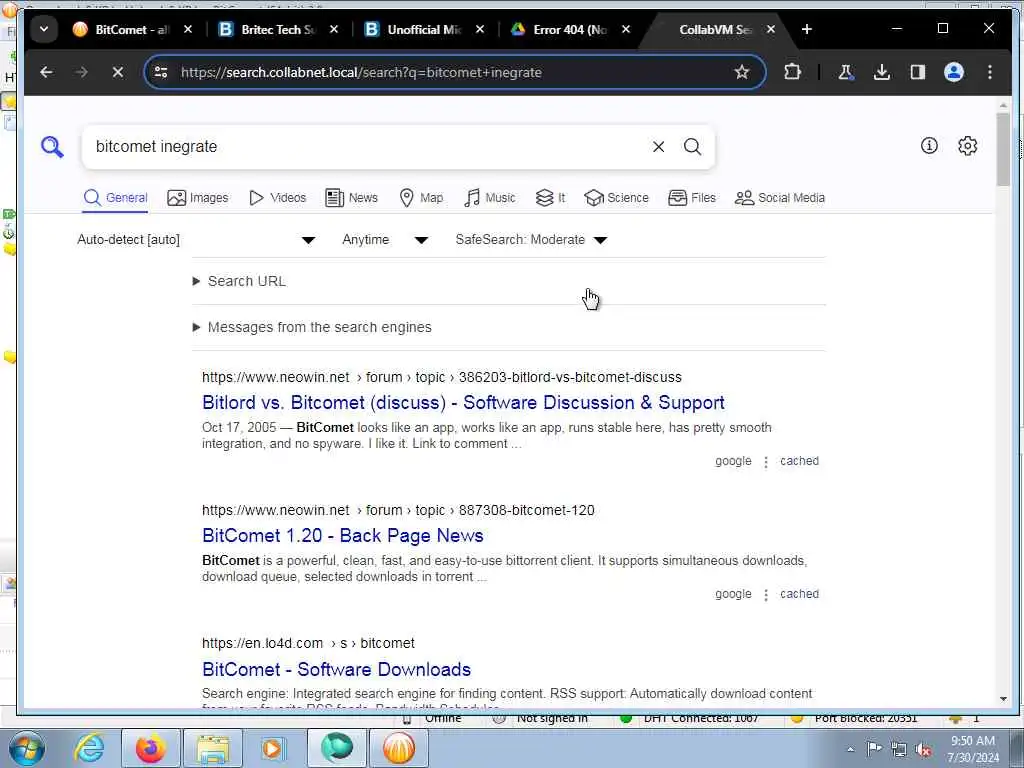Click the search text field
The image size is (1024, 768).
369,147
